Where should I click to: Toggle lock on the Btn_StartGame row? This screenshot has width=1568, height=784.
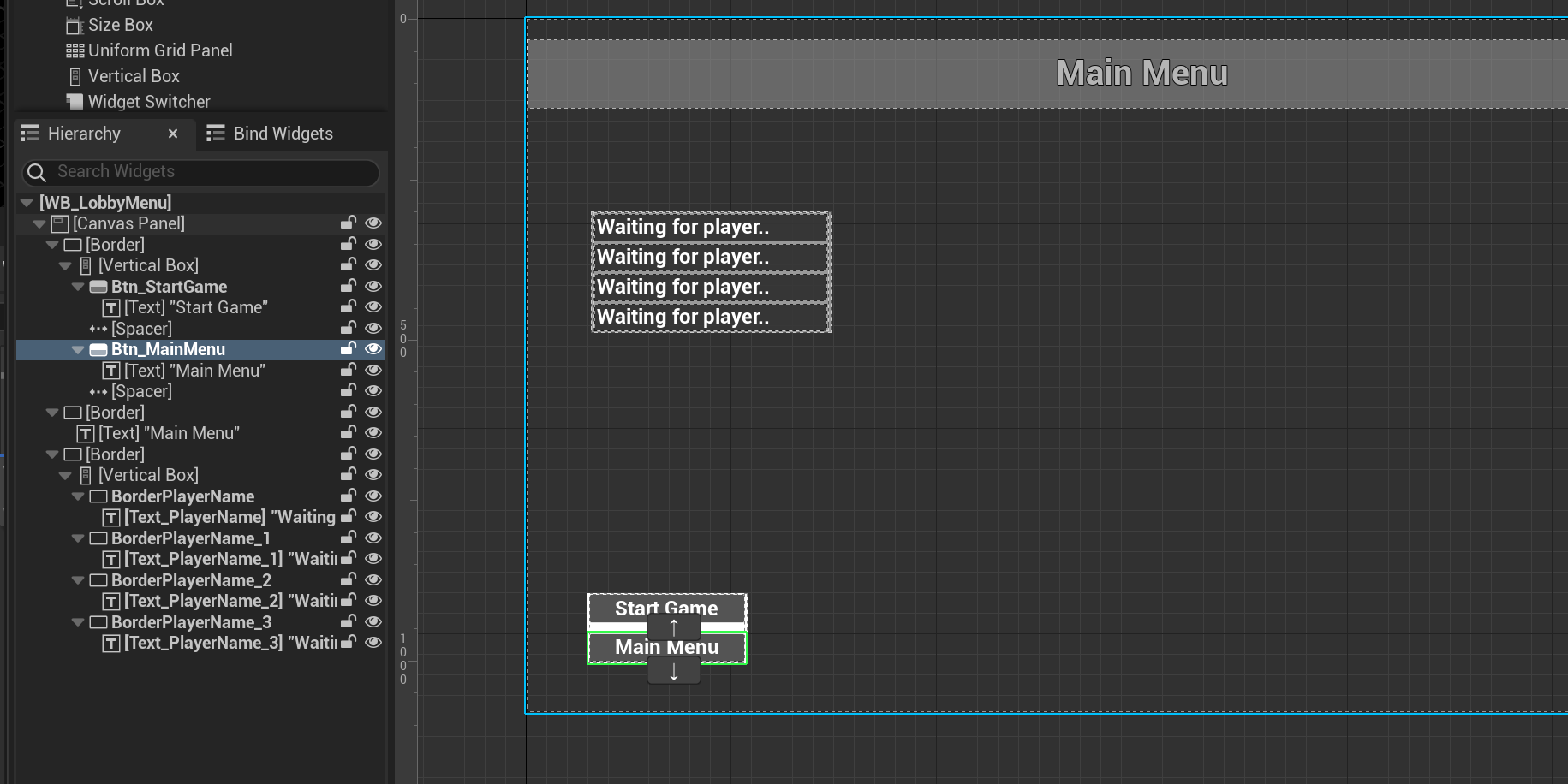(348, 287)
